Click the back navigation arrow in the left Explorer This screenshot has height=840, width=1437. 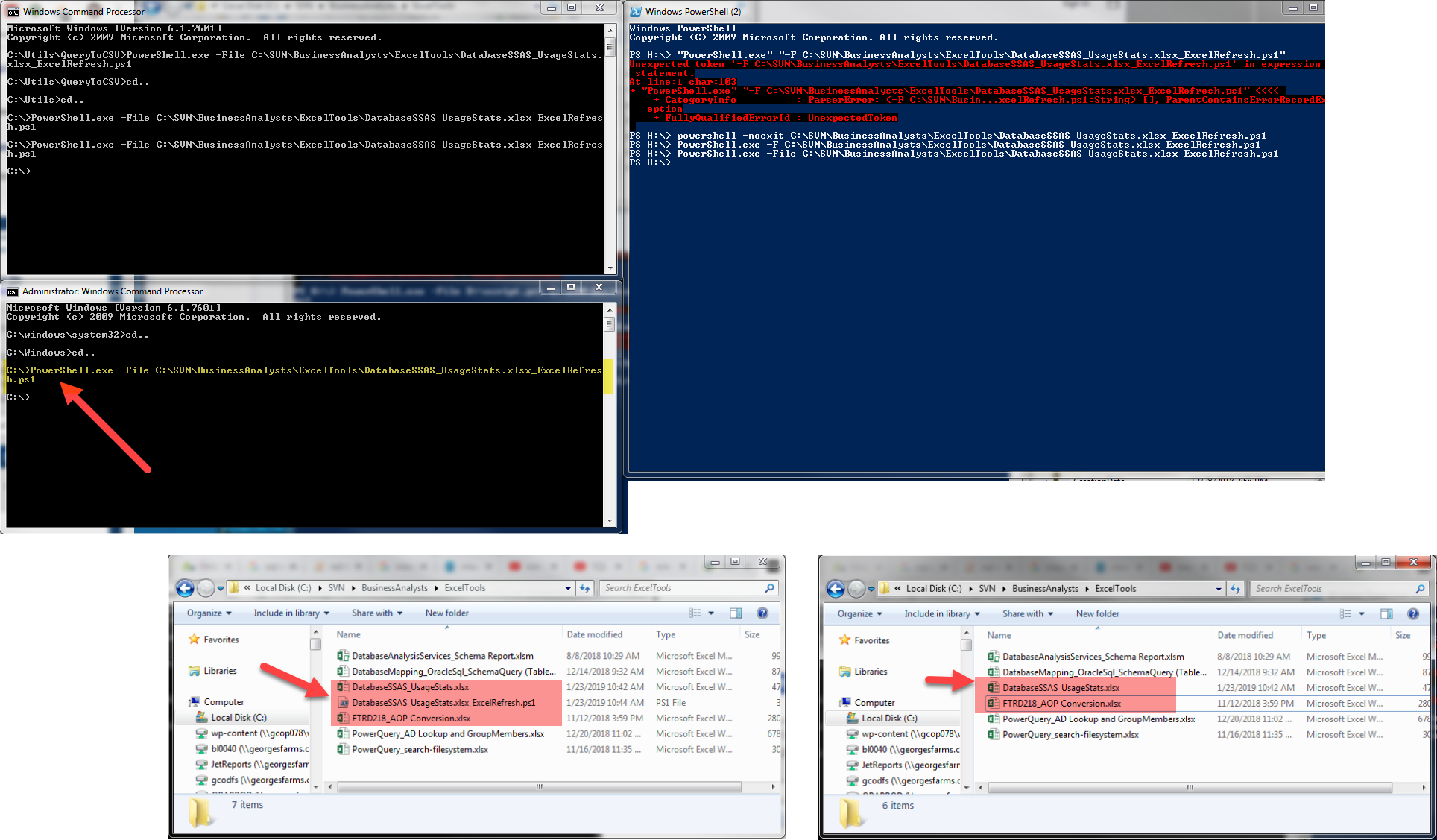pos(184,588)
